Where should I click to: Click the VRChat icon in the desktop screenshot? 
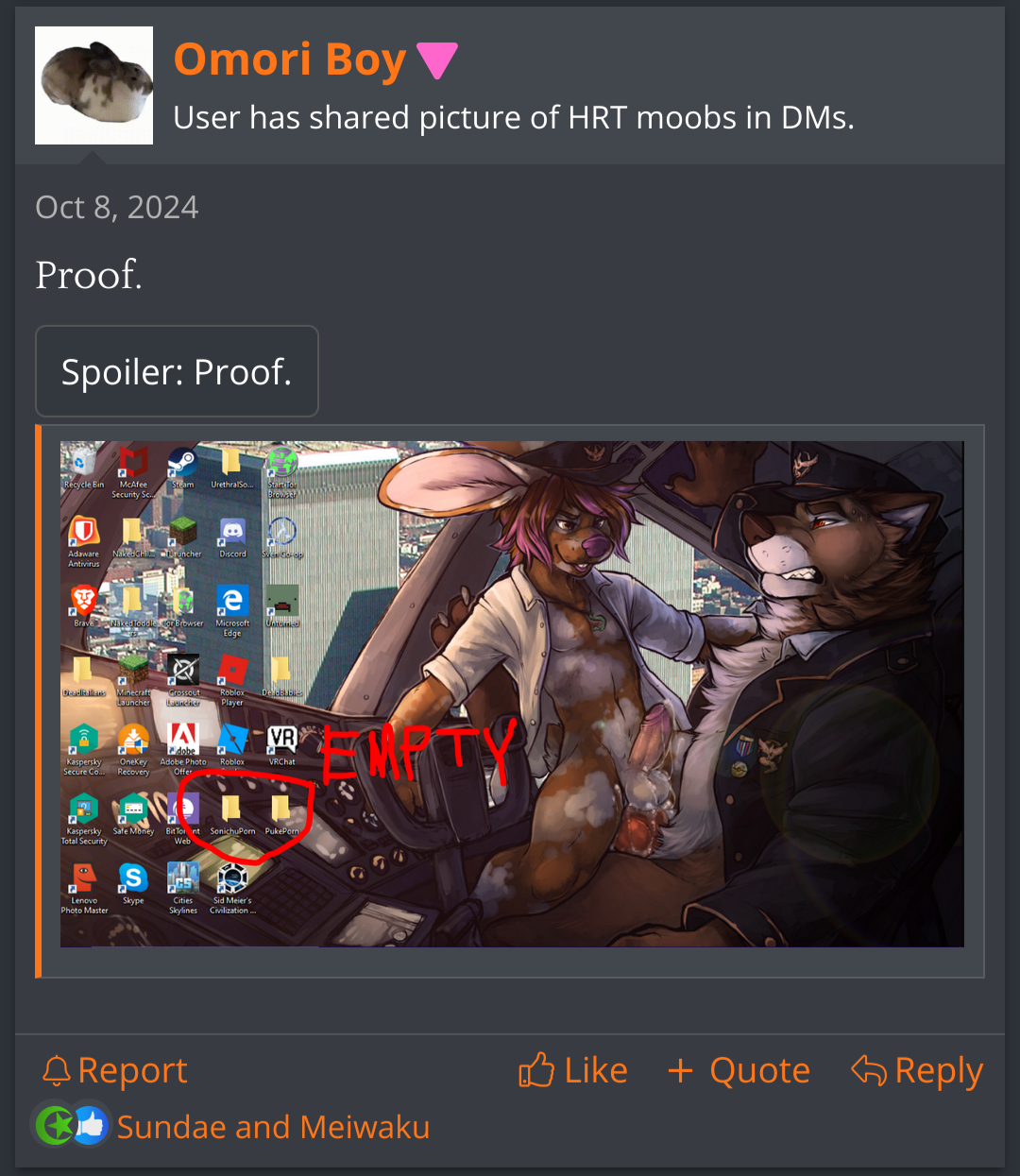pyautogui.click(x=282, y=742)
